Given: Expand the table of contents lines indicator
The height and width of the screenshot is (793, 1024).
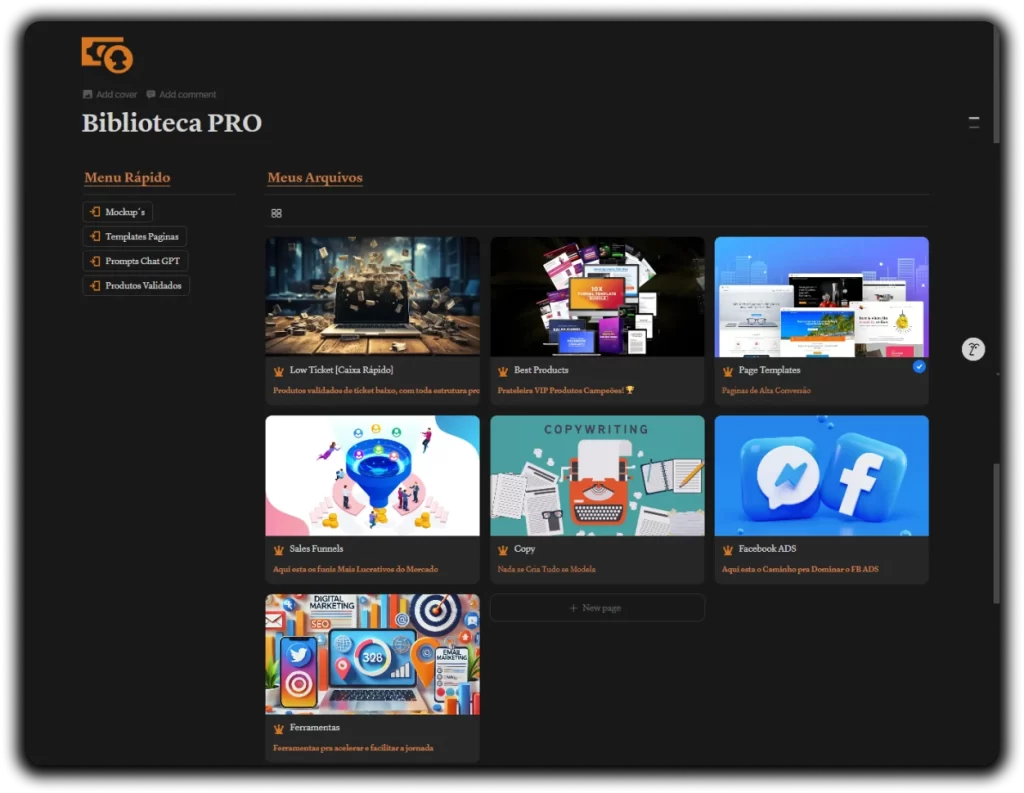Looking at the screenshot, I should click(973, 123).
